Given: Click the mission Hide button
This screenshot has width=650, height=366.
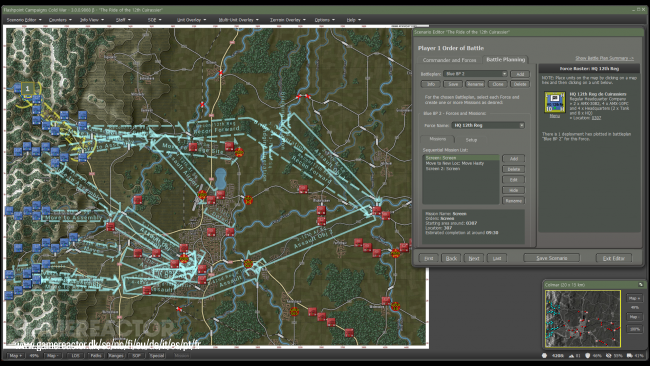Looking at the screenshot, I should (514, 190).
